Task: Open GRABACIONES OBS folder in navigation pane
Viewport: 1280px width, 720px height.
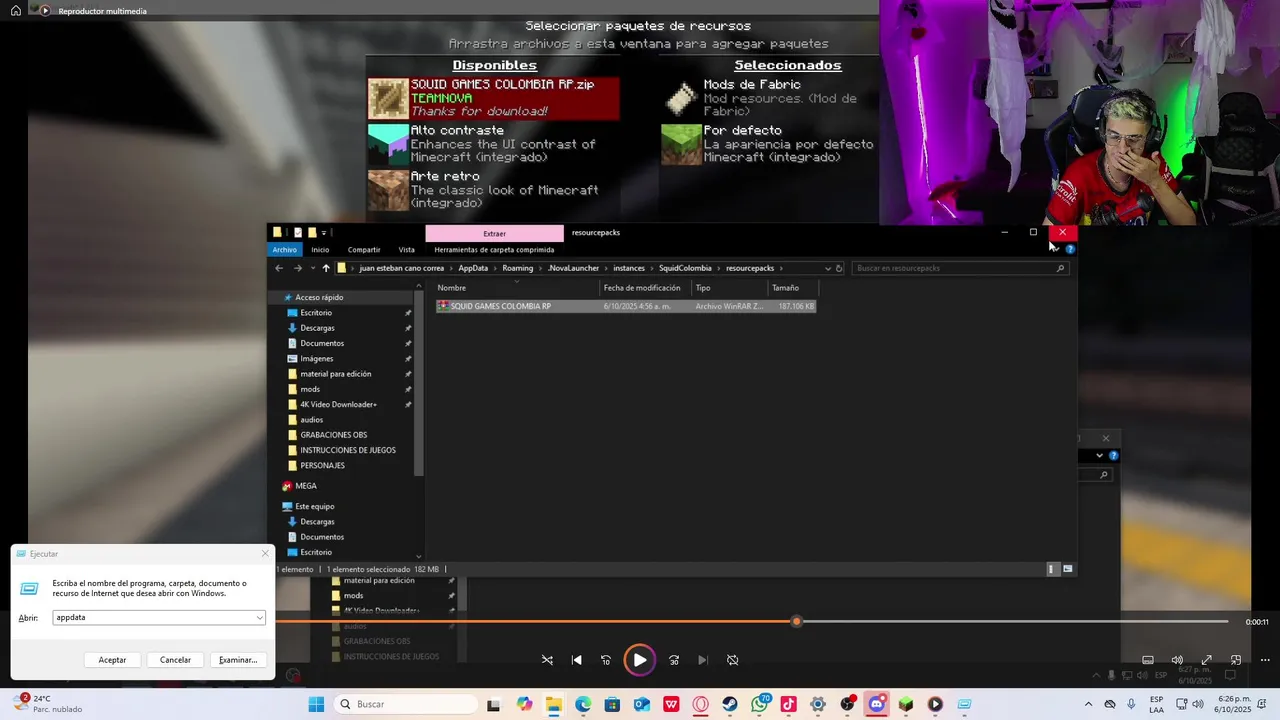Action: click(333, 435)
